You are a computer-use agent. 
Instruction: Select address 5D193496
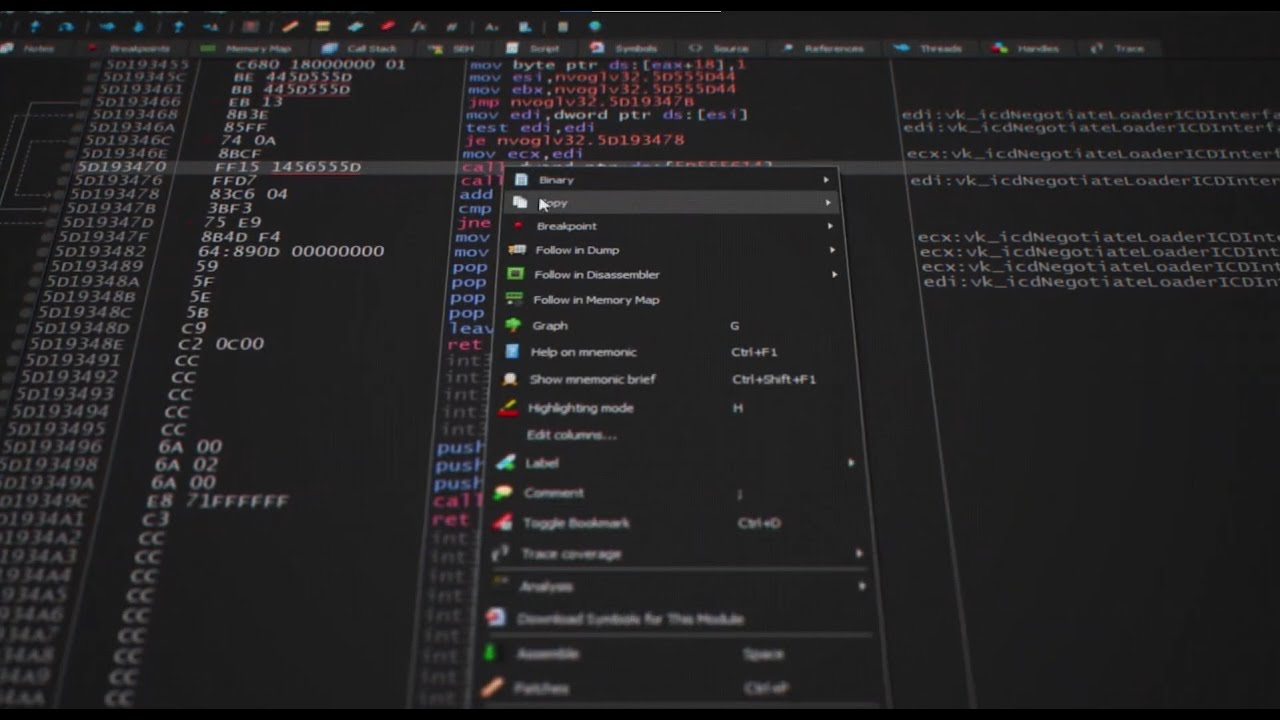coord(53,448)
